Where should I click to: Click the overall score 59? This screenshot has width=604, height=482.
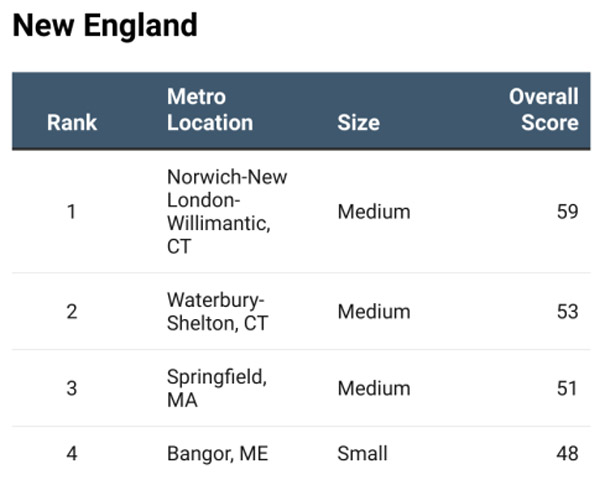pyautogui.click(x=567, y=211)
